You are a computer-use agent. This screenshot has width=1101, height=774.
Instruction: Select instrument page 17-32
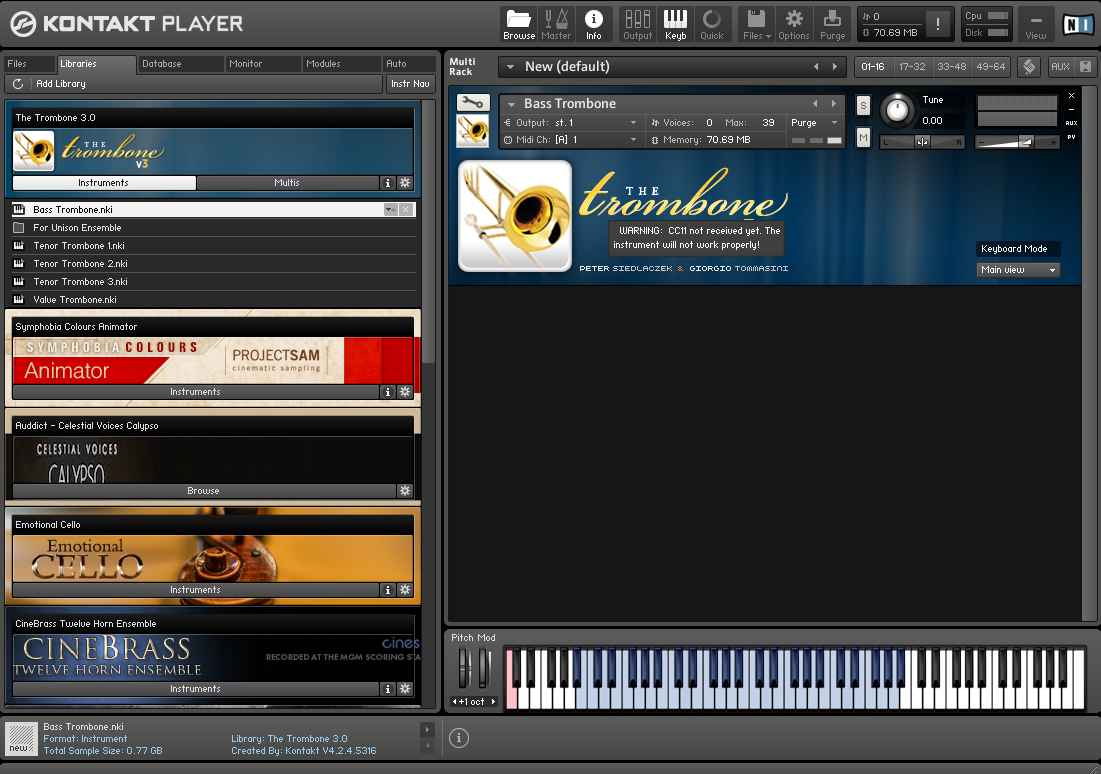point(912,67)
